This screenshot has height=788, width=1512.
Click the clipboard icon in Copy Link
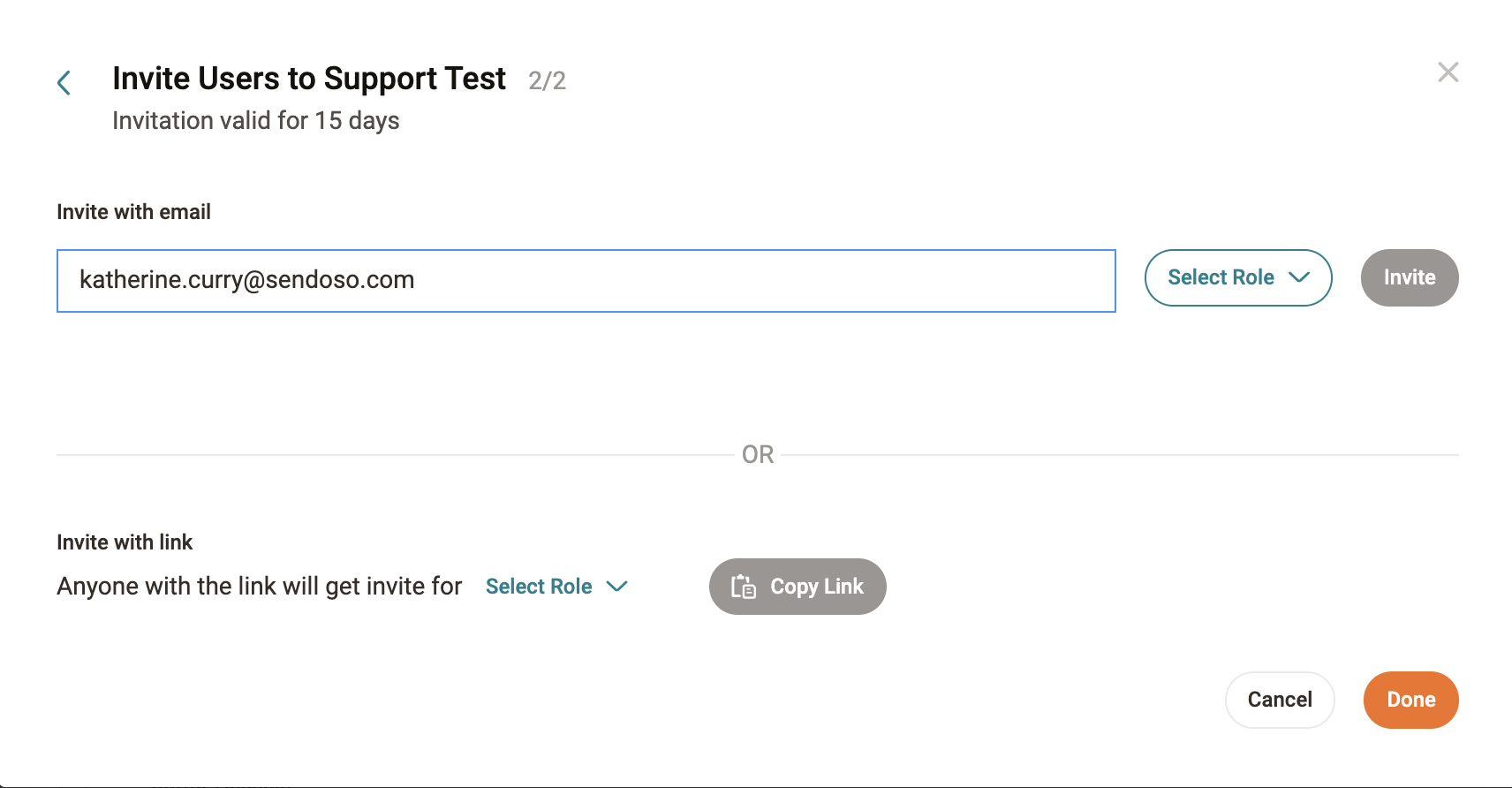pyautogui.click(x=743, y=587)
